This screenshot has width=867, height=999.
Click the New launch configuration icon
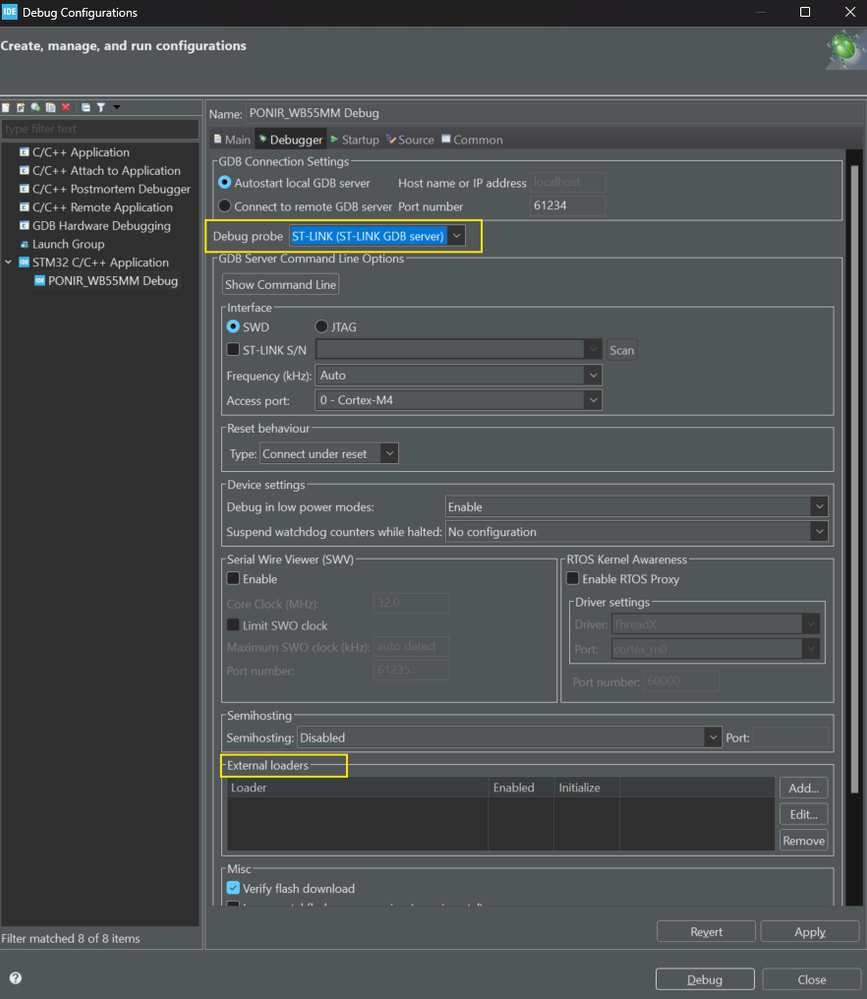pyautogui.click(x=6, y=107)
